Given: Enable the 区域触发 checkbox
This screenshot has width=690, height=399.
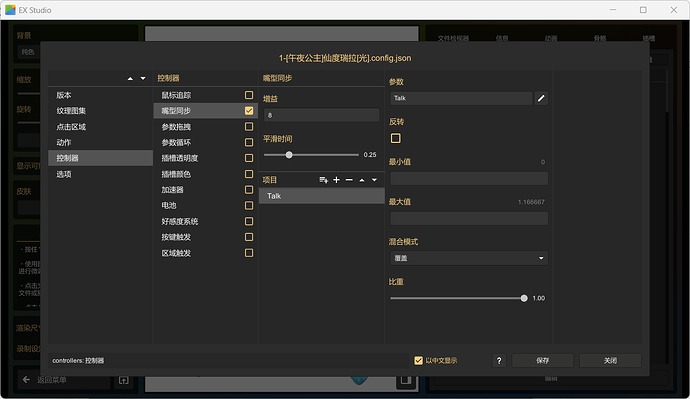Looking at the screenshot, I should 249,253.
